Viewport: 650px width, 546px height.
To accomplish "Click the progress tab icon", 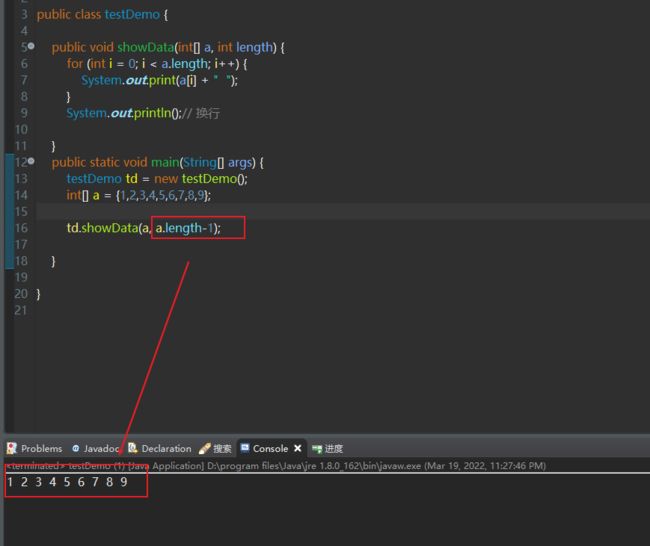I will click(317, 449).
